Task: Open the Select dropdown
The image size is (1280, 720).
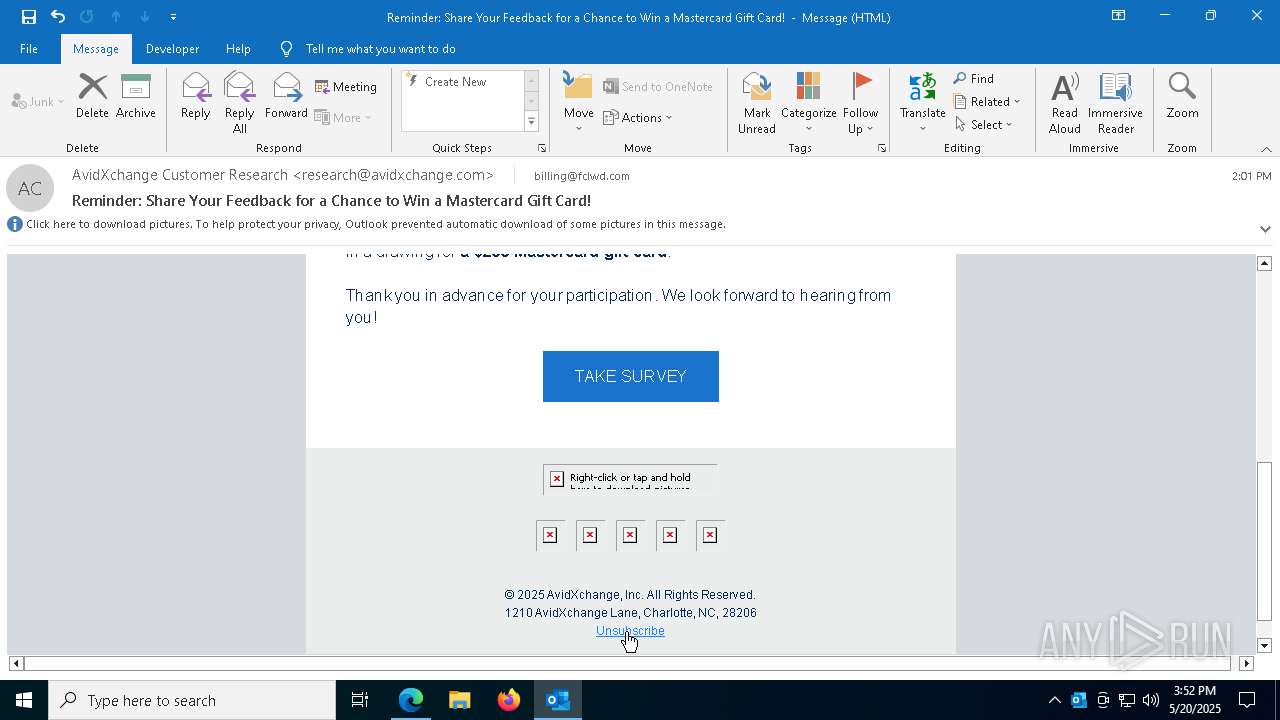Action: 983,125
